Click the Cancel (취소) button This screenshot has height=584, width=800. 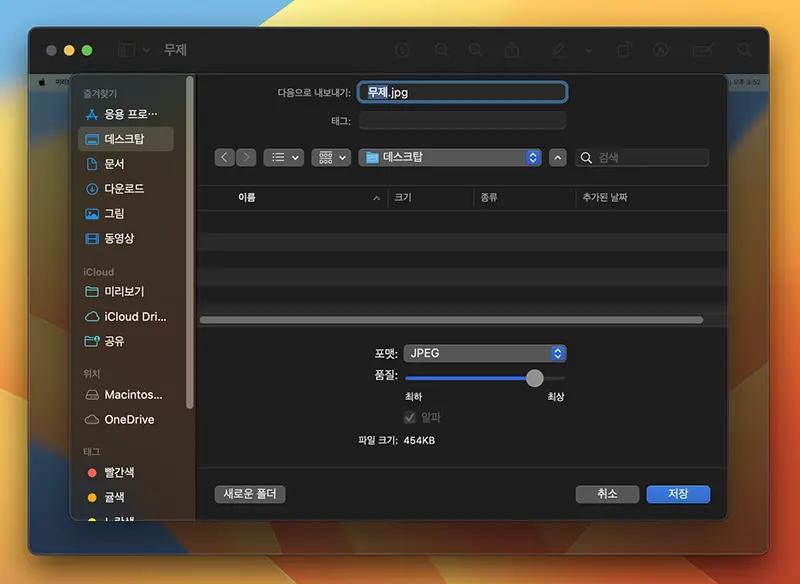tap(607, 494)
